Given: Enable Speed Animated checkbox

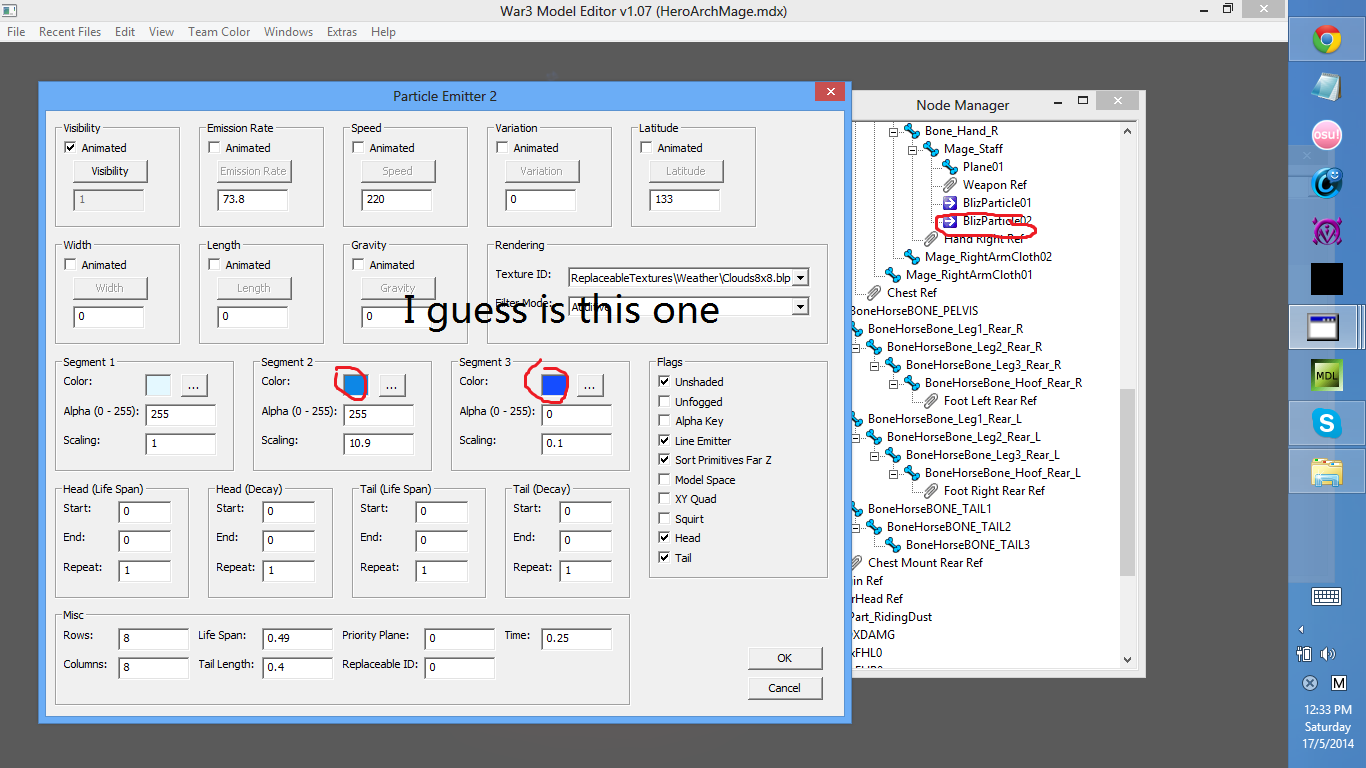Looking at the screenshot, I should point(358,148).
